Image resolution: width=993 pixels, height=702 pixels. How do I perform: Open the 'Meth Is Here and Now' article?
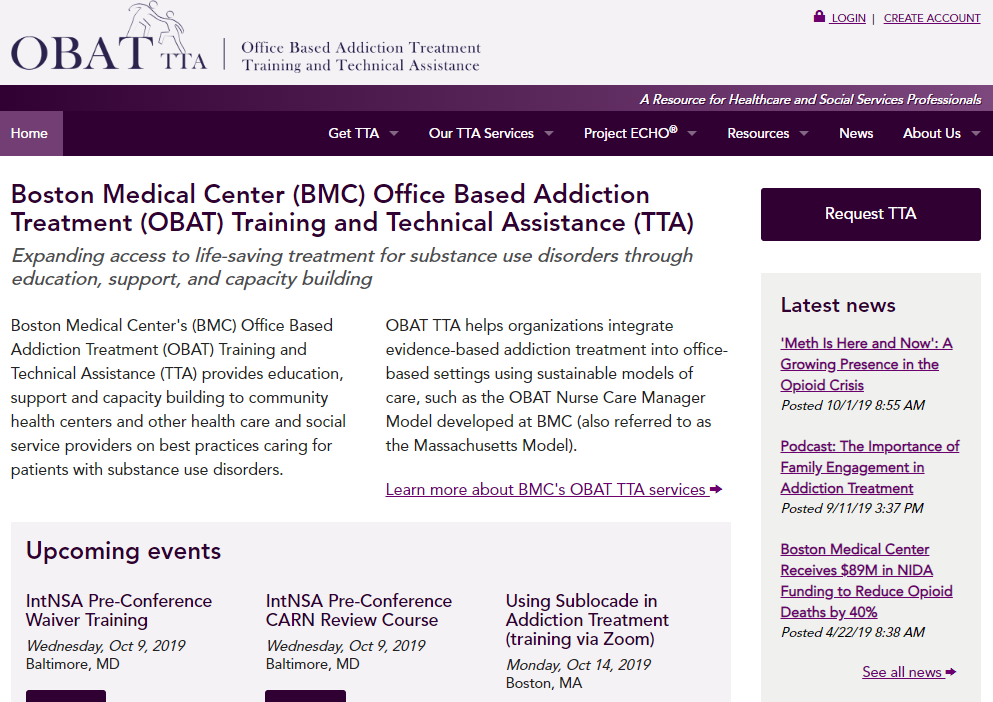[866, 364]
